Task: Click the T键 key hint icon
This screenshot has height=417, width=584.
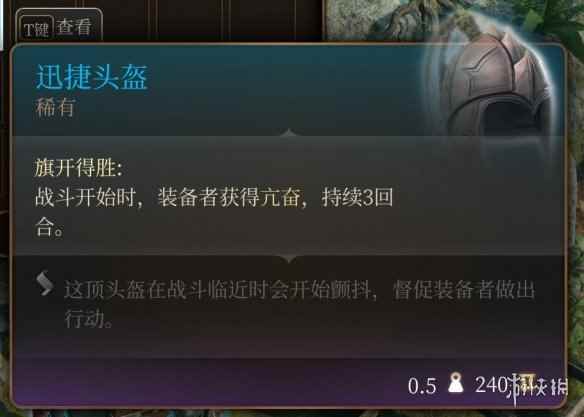Action: [x=36, y=28]
